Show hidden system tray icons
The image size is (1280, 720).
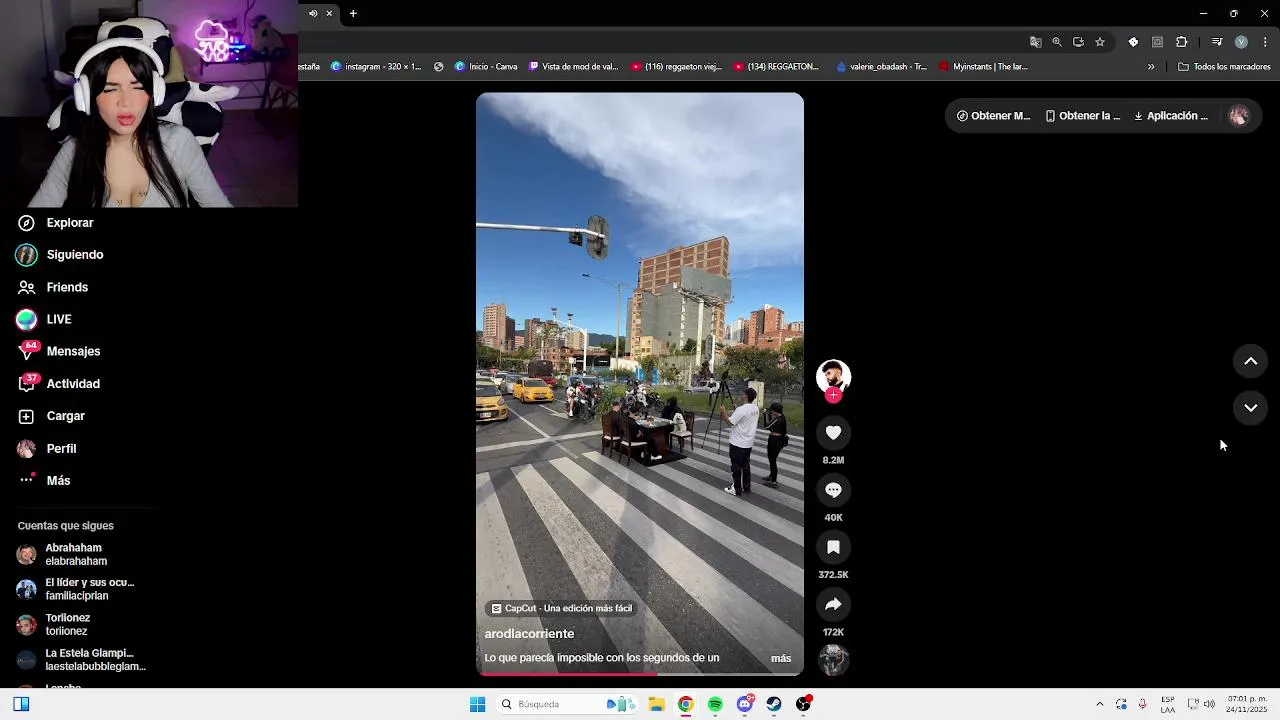tap(1100, 704)
